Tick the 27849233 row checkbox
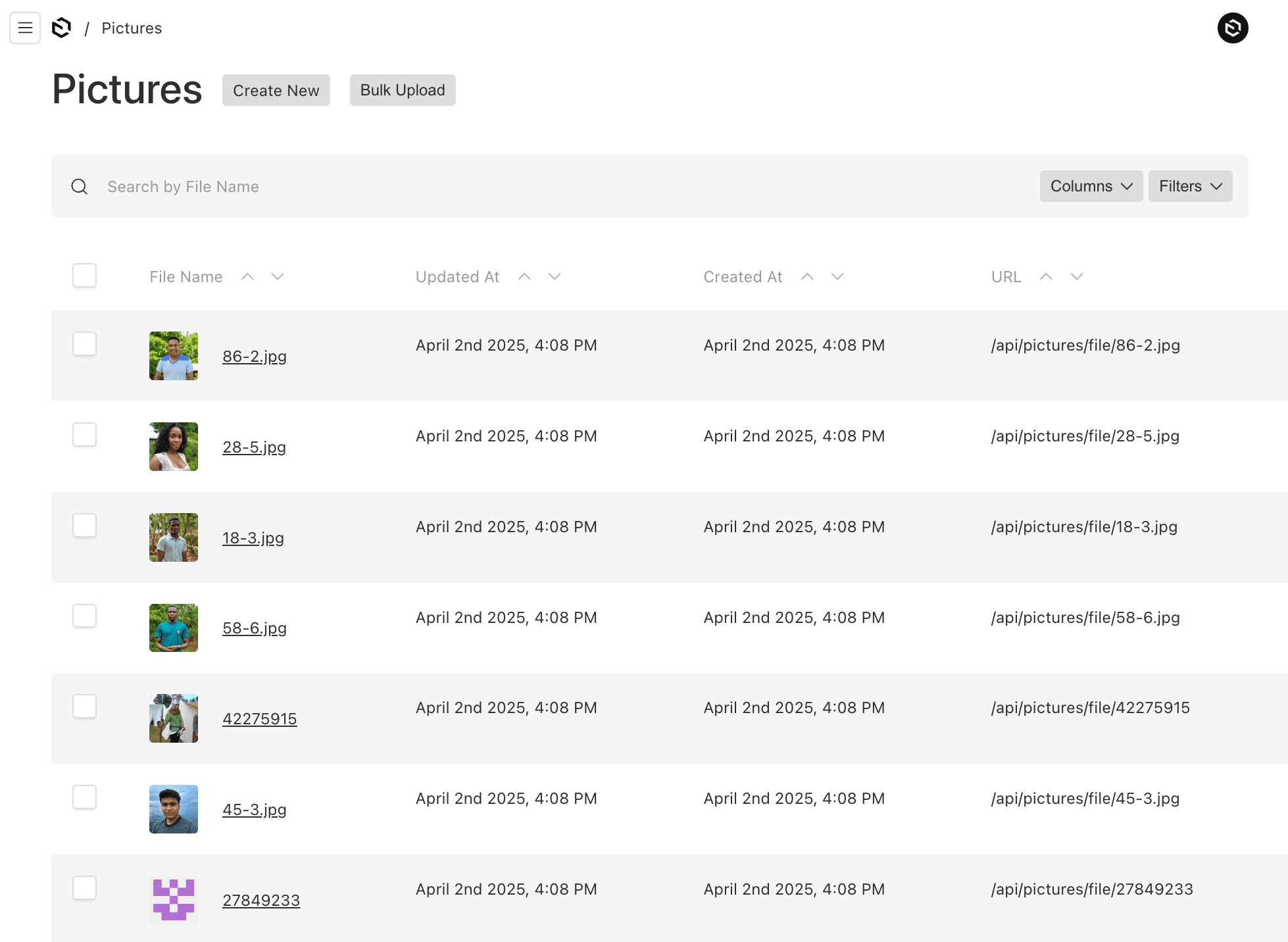The width and height of the screenshot is (1288, 942). coord(84,888)
